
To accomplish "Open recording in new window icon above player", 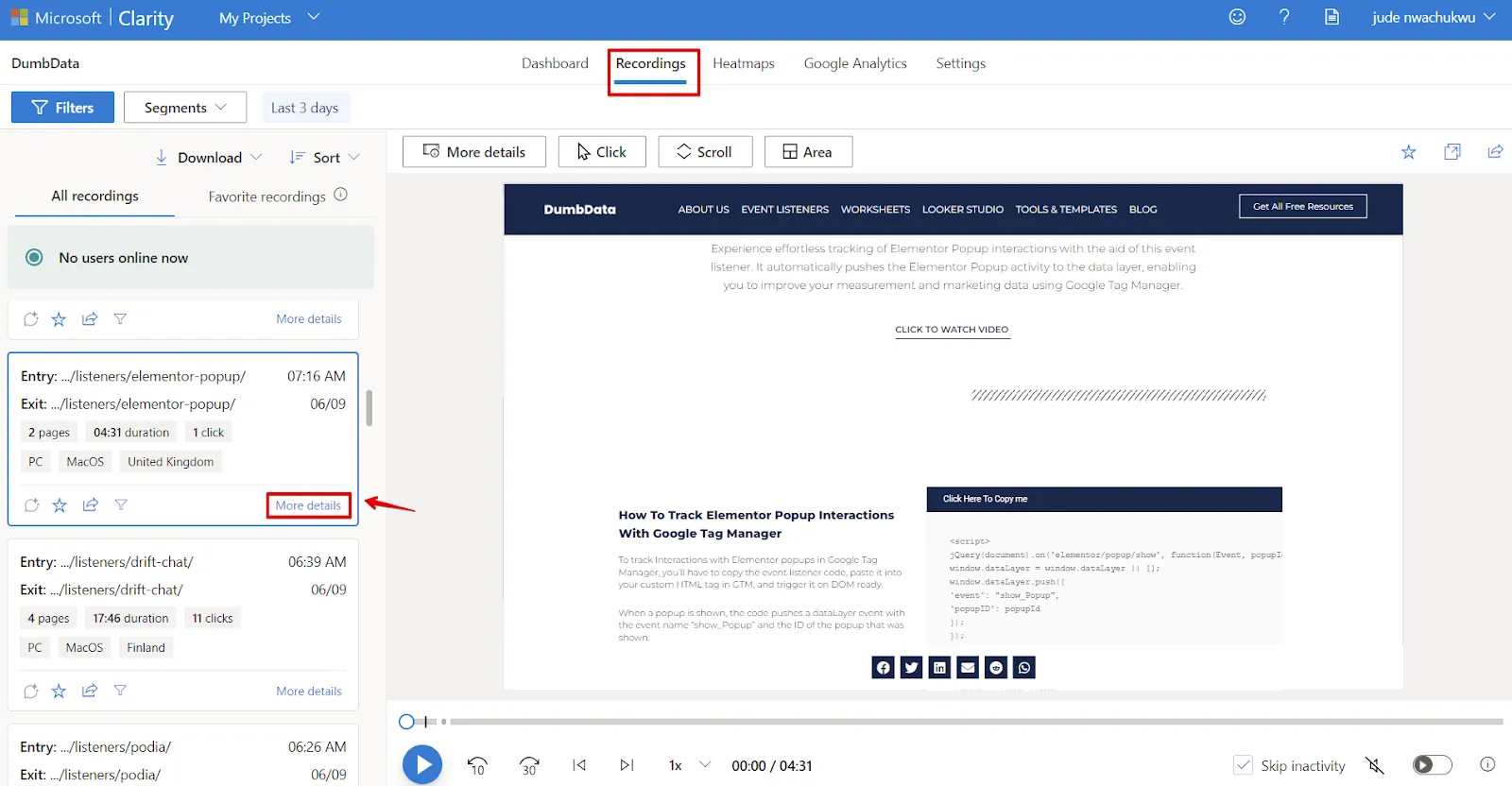I will 1452,152.
